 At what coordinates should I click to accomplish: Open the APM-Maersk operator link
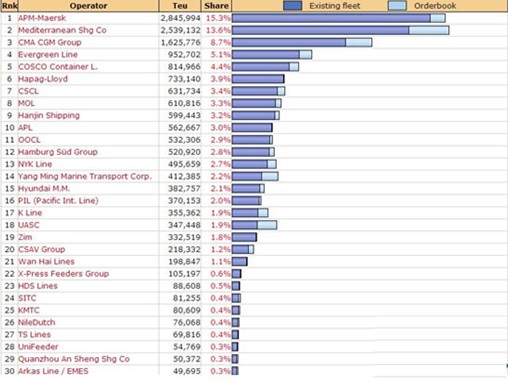(x=42, y=18)
